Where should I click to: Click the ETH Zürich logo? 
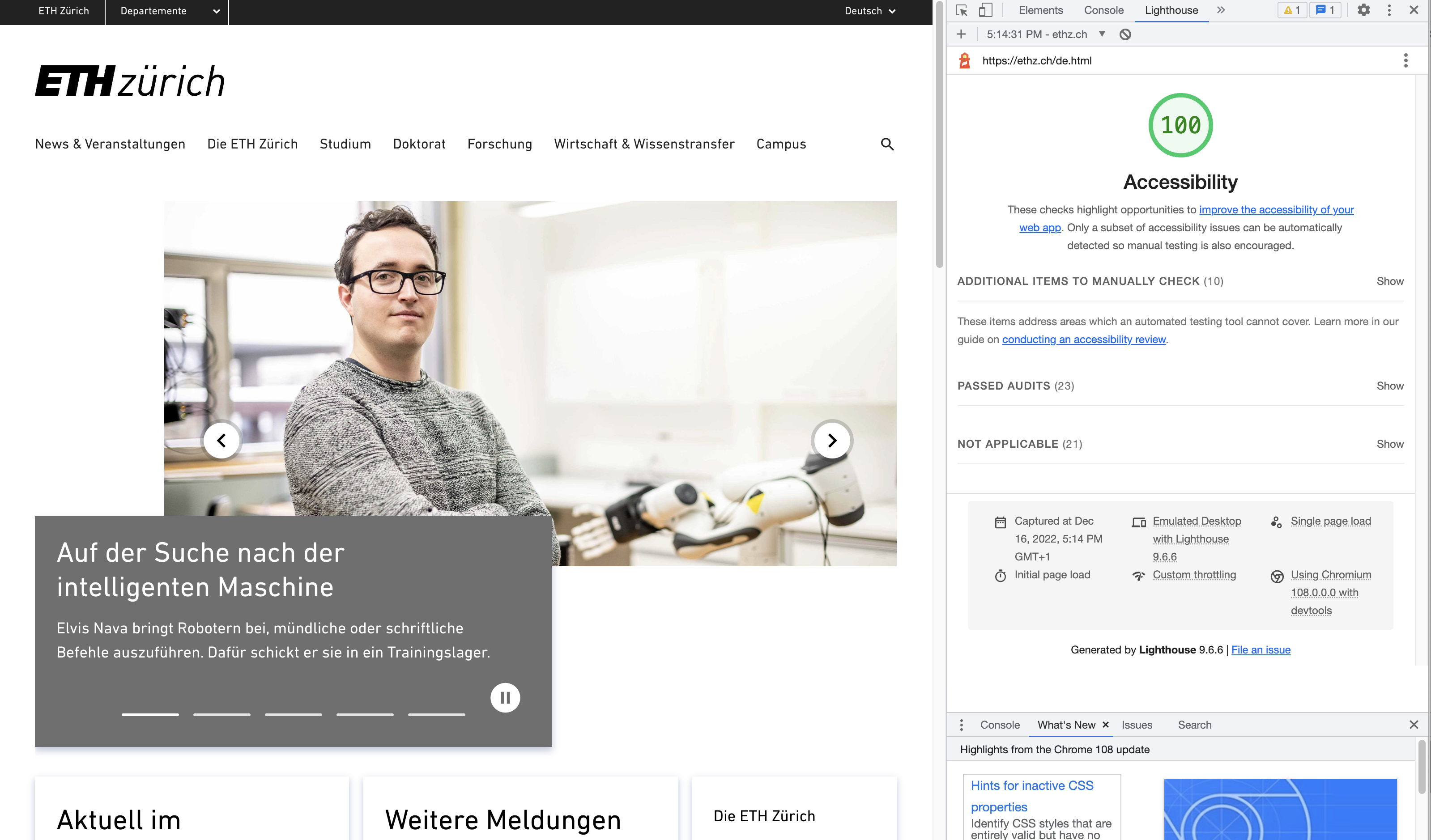(130, 81)
